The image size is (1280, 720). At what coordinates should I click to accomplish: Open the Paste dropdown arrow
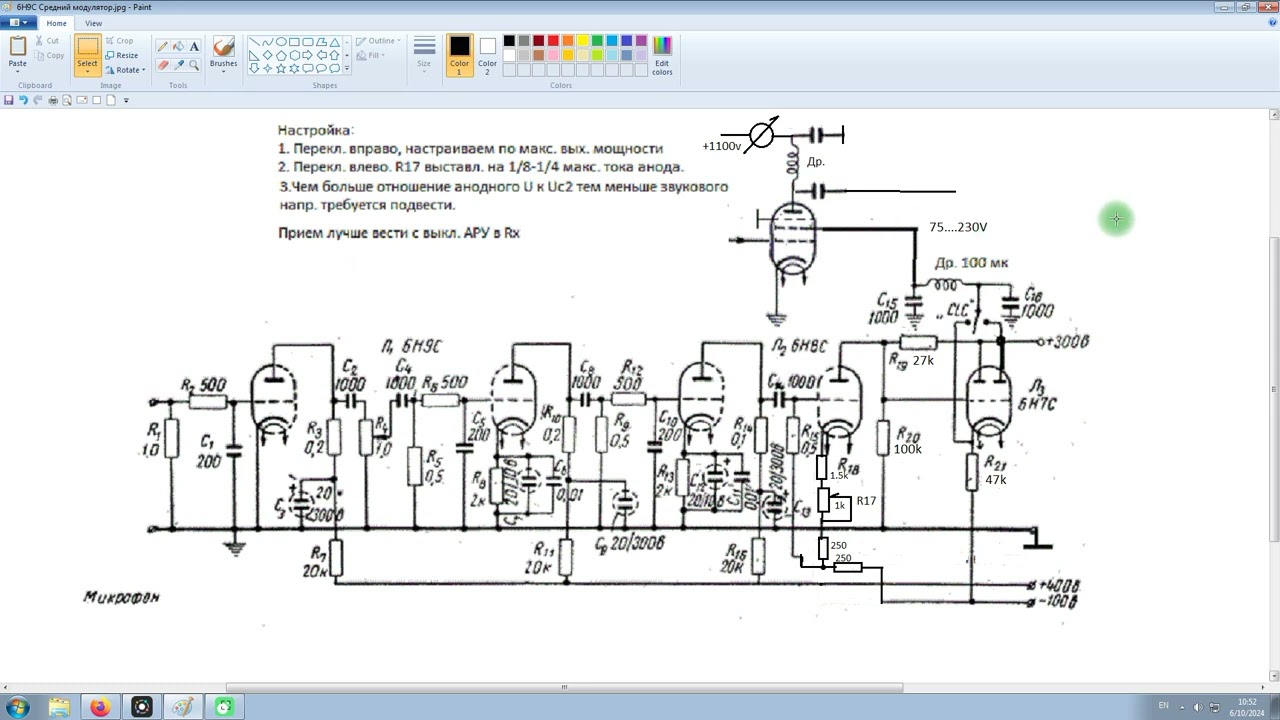coord(18,69)
